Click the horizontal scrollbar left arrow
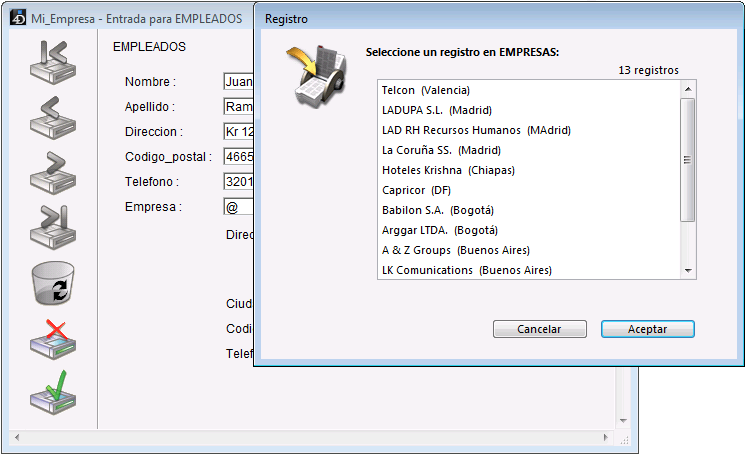 15,439
